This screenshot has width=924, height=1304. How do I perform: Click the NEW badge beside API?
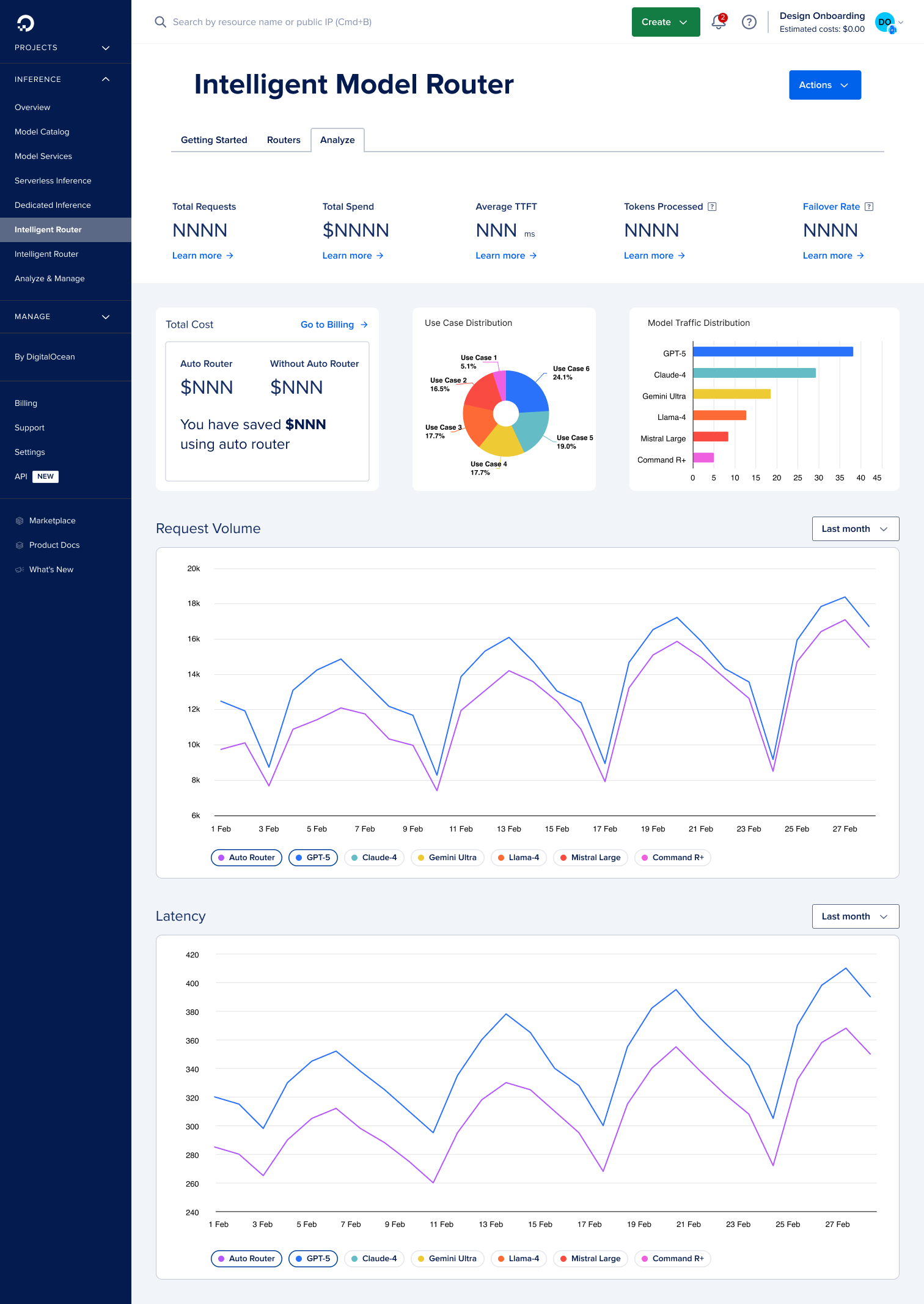coord(45,476)
